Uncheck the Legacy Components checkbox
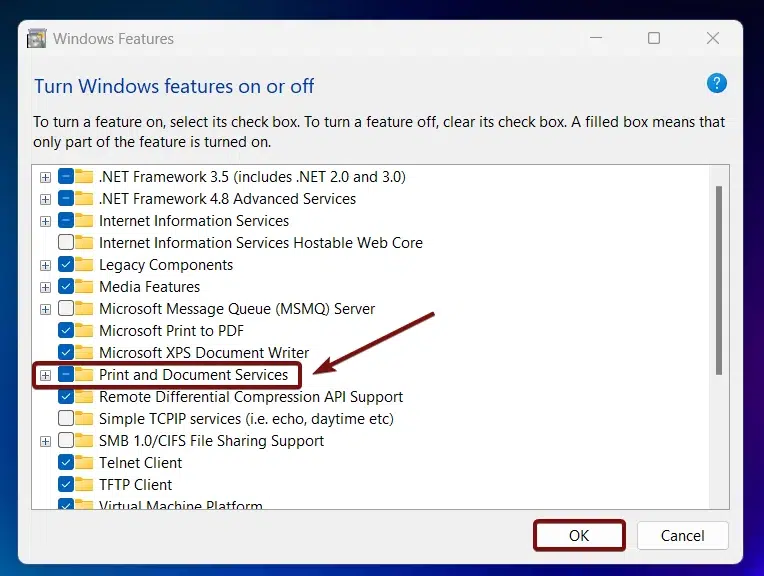This screenshot has height=576, width=764. [66, 265]
